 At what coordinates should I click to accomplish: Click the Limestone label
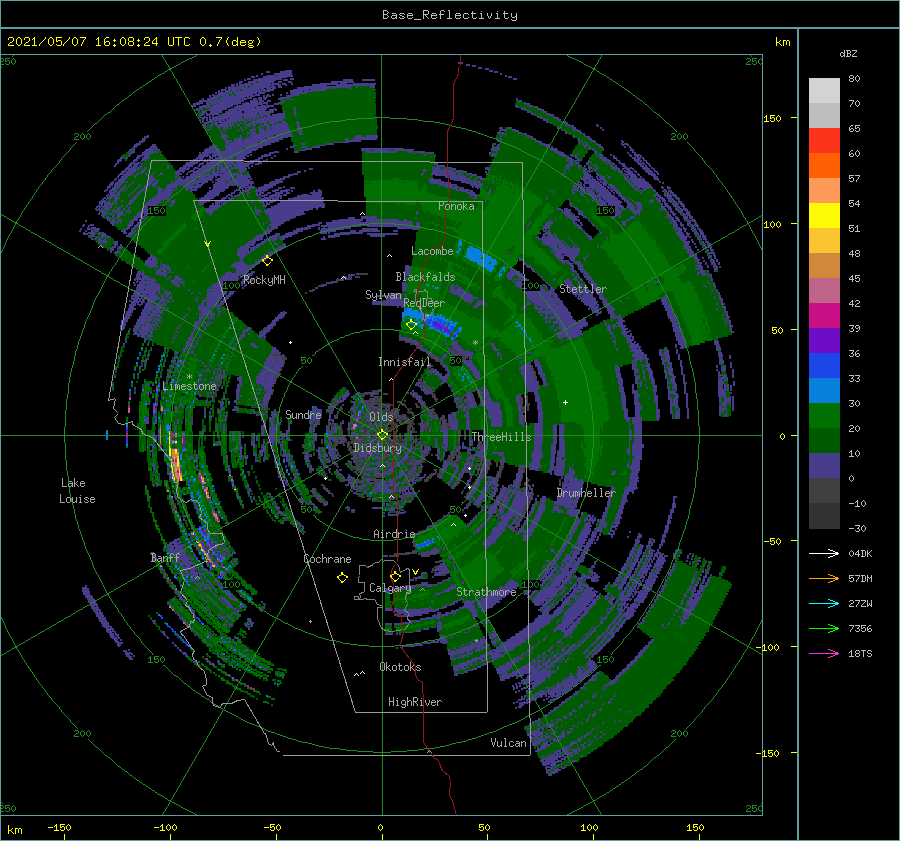(x=189, y=386)
